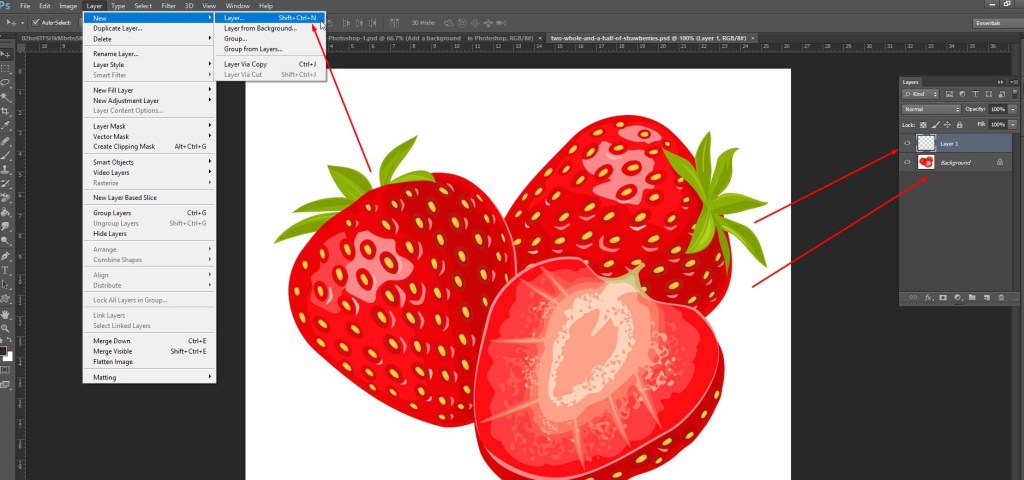Screen dimensions: 1024x480
Task: Switch to two-whole-and-a-half-of-strawberries.psd tab
Action: (x=650, y=38)
